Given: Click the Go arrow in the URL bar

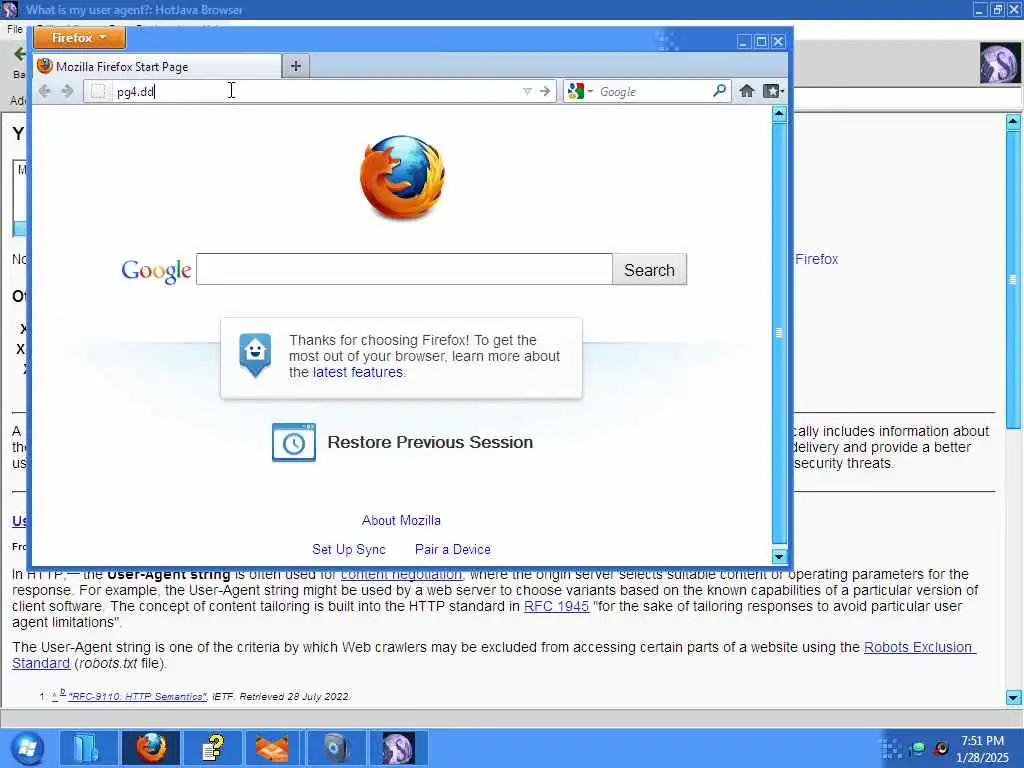Looking at the screenshot, I should click(545, 91).
